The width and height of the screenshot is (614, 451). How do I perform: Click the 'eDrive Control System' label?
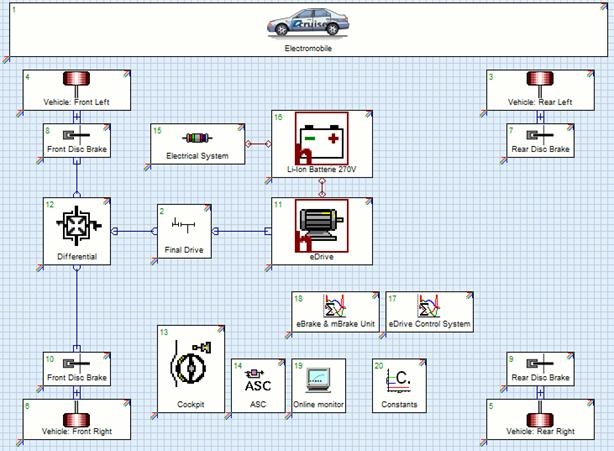click(430, 324)
